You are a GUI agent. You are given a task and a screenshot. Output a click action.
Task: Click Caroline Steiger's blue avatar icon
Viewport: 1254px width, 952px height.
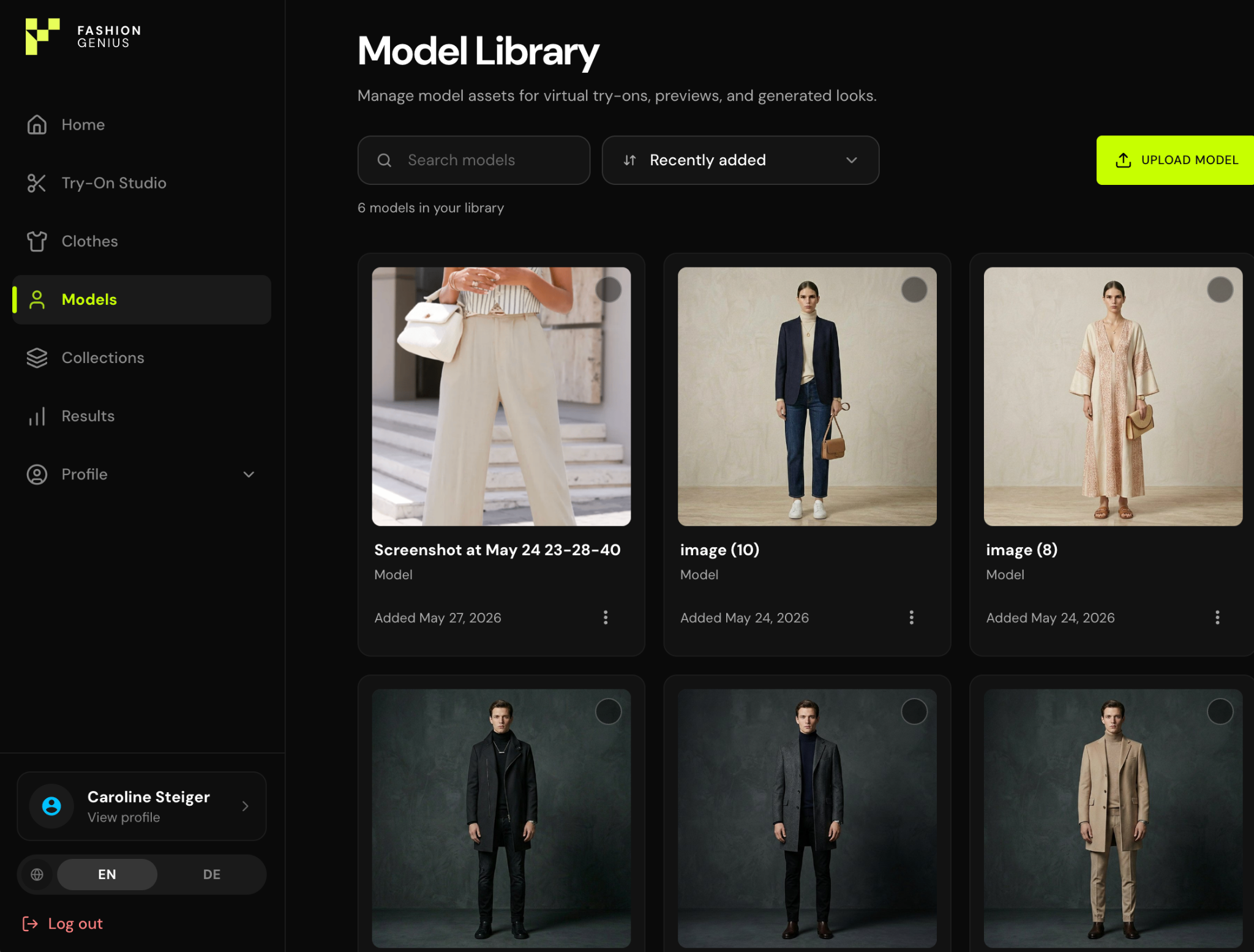[x=51, y=806]
